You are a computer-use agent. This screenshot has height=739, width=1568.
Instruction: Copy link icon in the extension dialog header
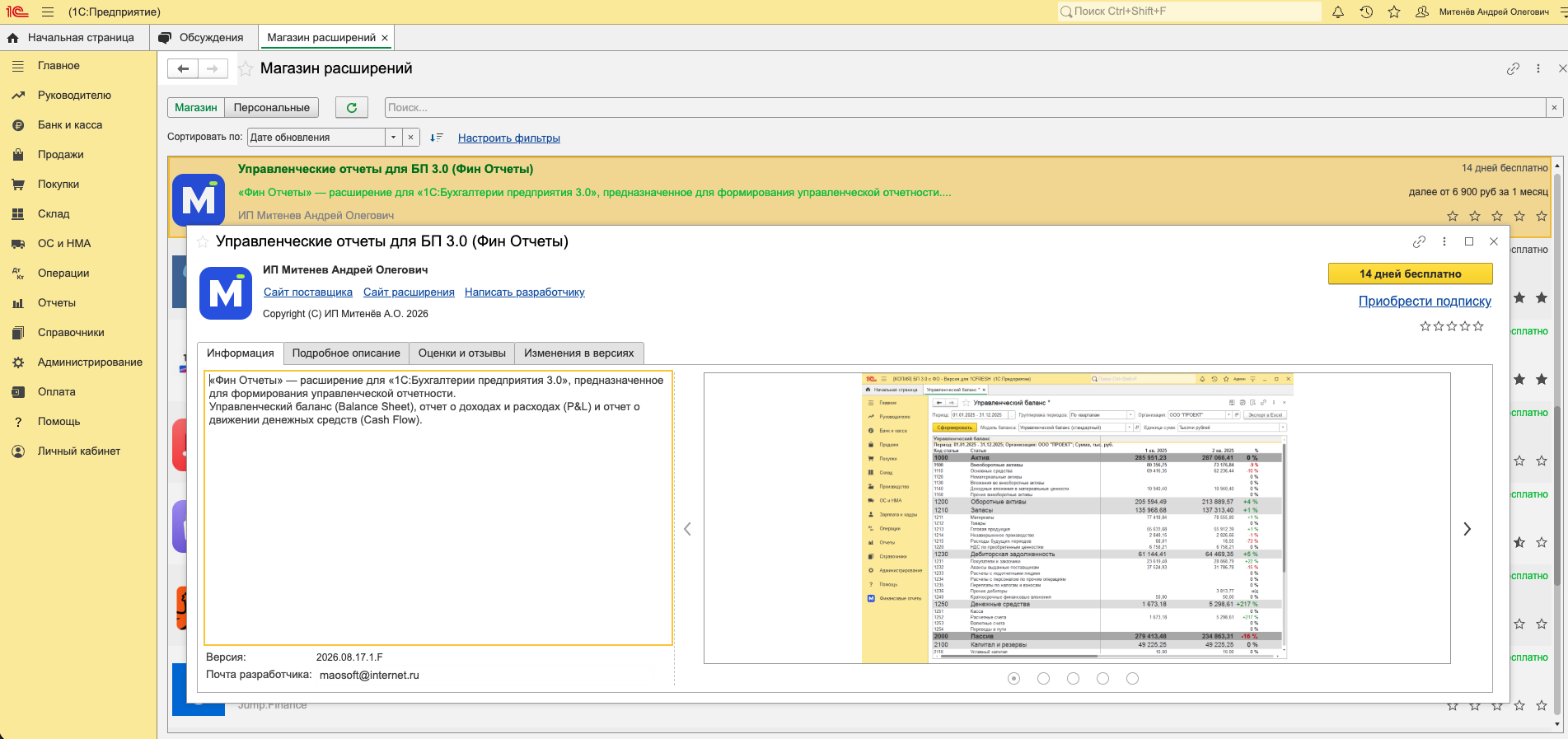1419,241
